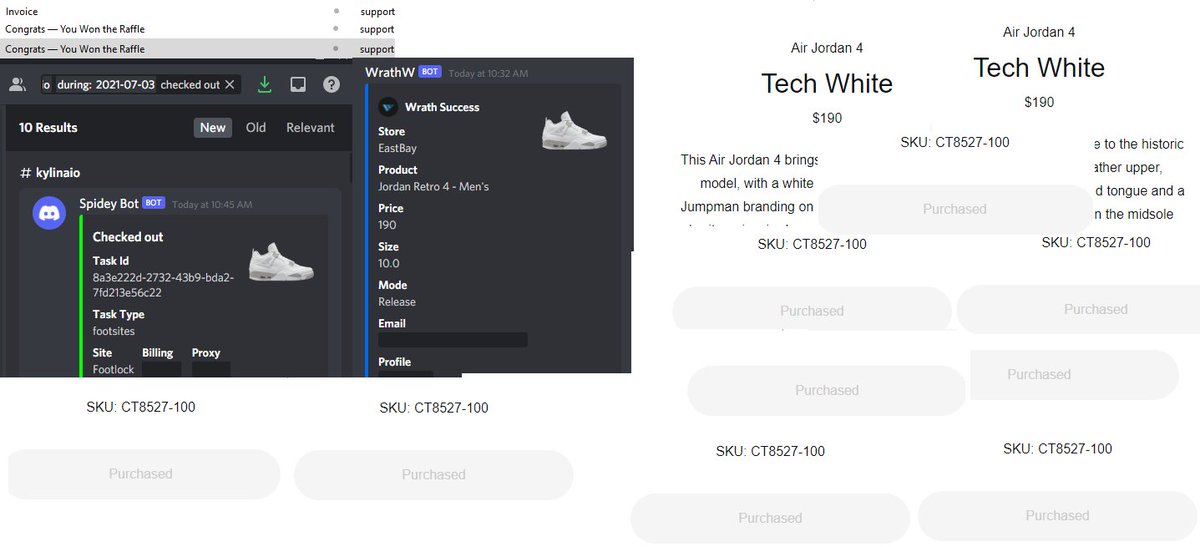Click the BOT tag beside Spidey Bot
1200x547 pixels.
(153, 203)
